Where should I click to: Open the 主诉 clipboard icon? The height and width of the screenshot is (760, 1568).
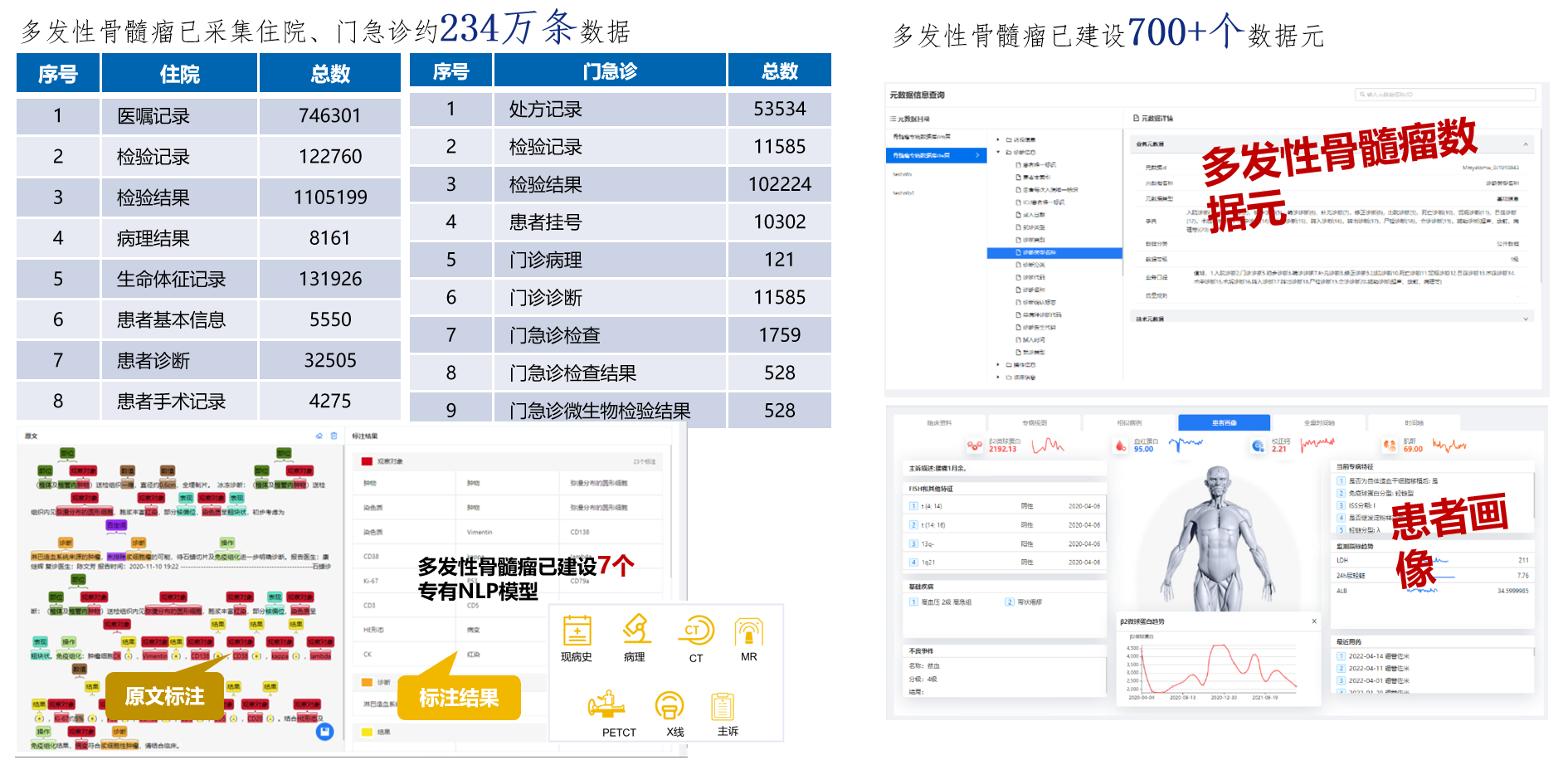(723, 706)
